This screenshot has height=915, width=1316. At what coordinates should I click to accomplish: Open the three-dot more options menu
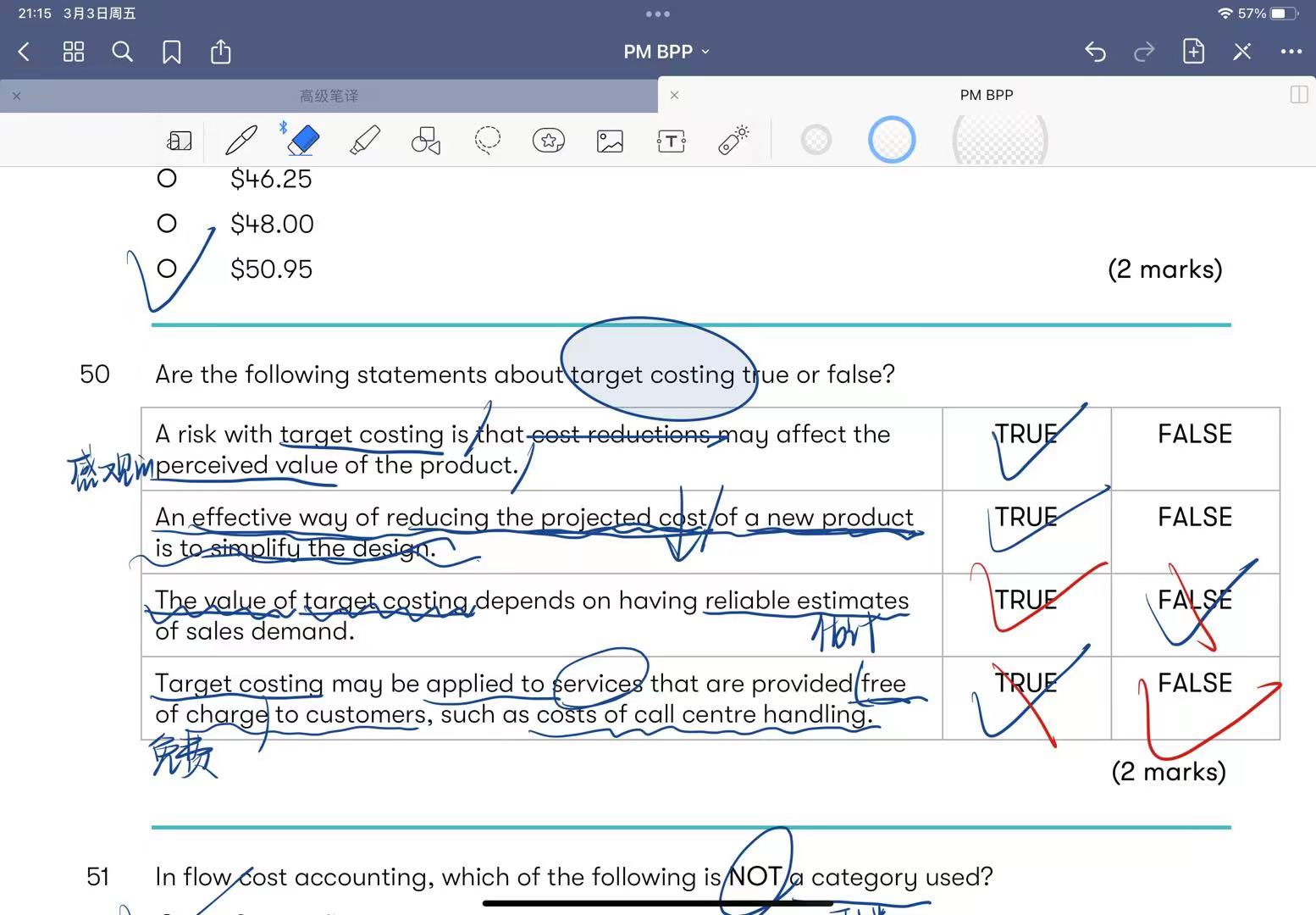pyautogui.click(x=1291, y=52)
